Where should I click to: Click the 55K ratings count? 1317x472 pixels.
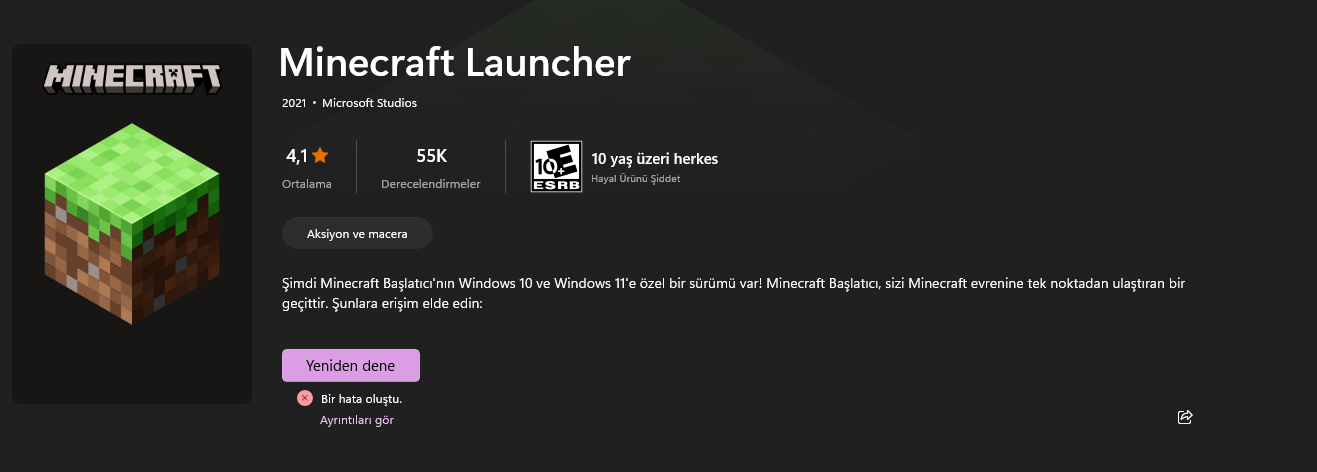point(431,156)
